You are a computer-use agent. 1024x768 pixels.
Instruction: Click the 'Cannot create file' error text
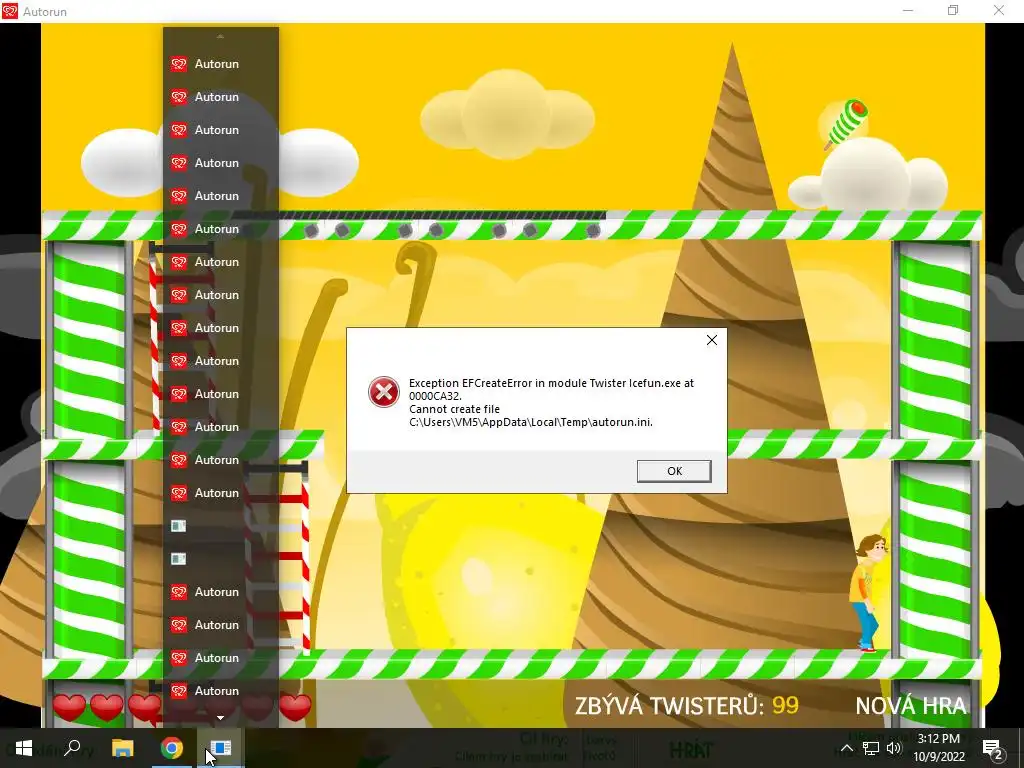pos(455,409)
